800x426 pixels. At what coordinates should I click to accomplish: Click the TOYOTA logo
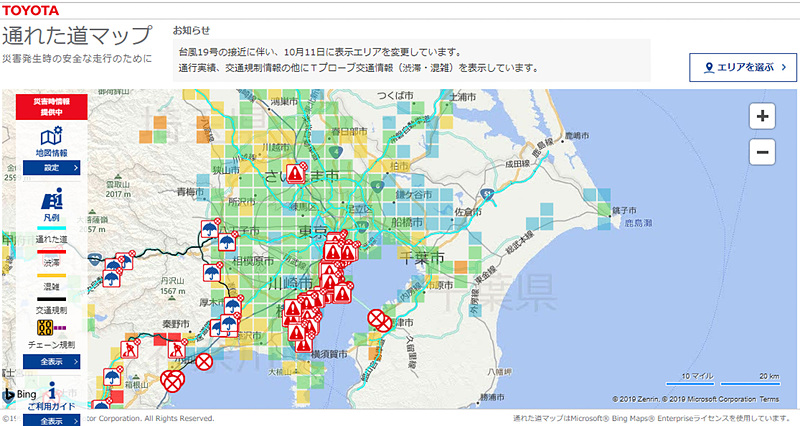tap(30, 10)
